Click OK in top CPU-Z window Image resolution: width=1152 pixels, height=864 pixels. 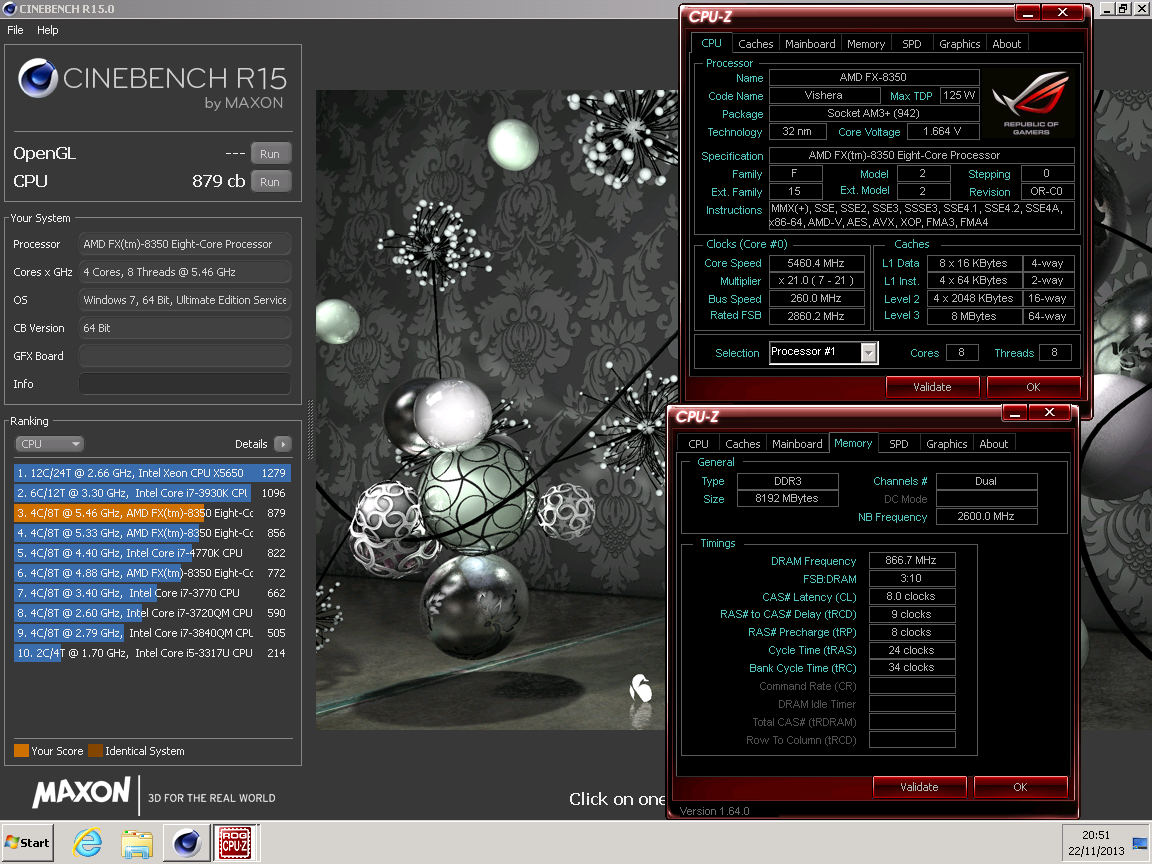1033,387
